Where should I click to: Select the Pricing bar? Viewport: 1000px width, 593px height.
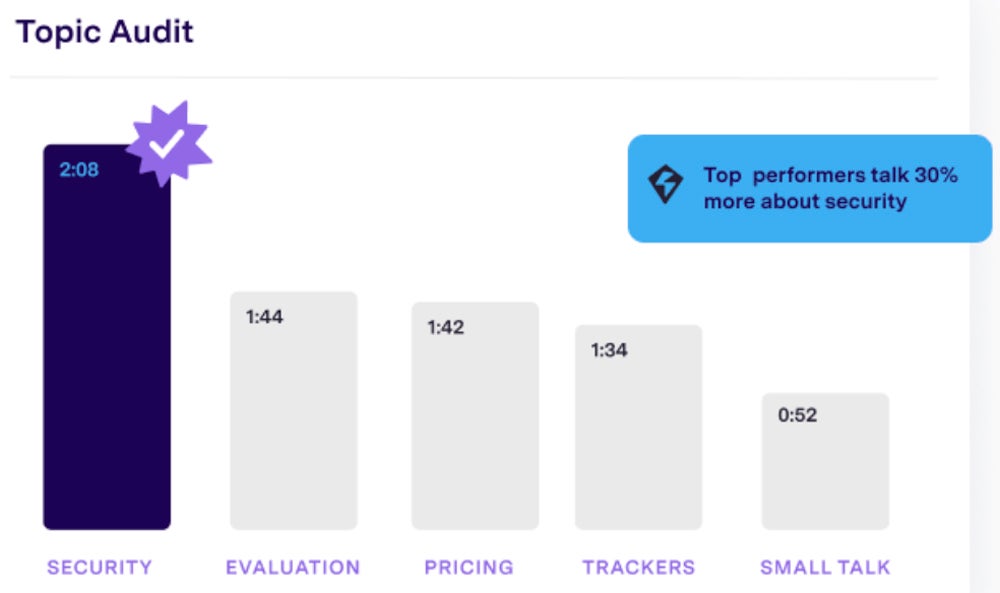[475, 416]
